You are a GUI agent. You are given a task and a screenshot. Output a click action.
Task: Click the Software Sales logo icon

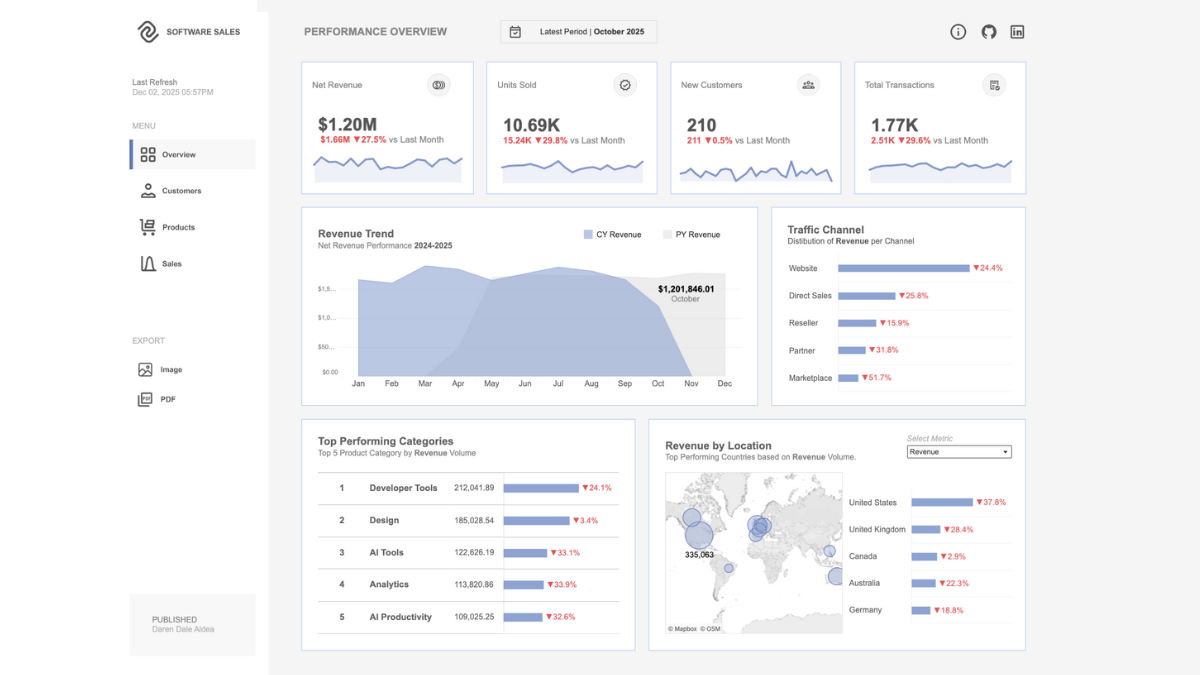pos(148,32)
